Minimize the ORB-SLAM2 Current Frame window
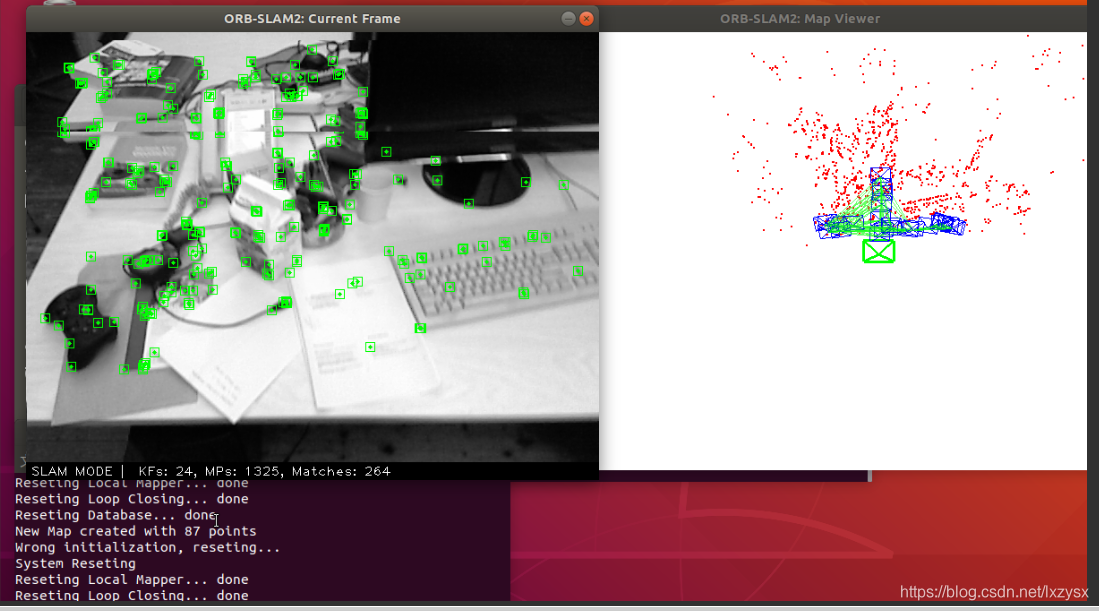Screen dimensions: 1099x611 coord(568,19)
